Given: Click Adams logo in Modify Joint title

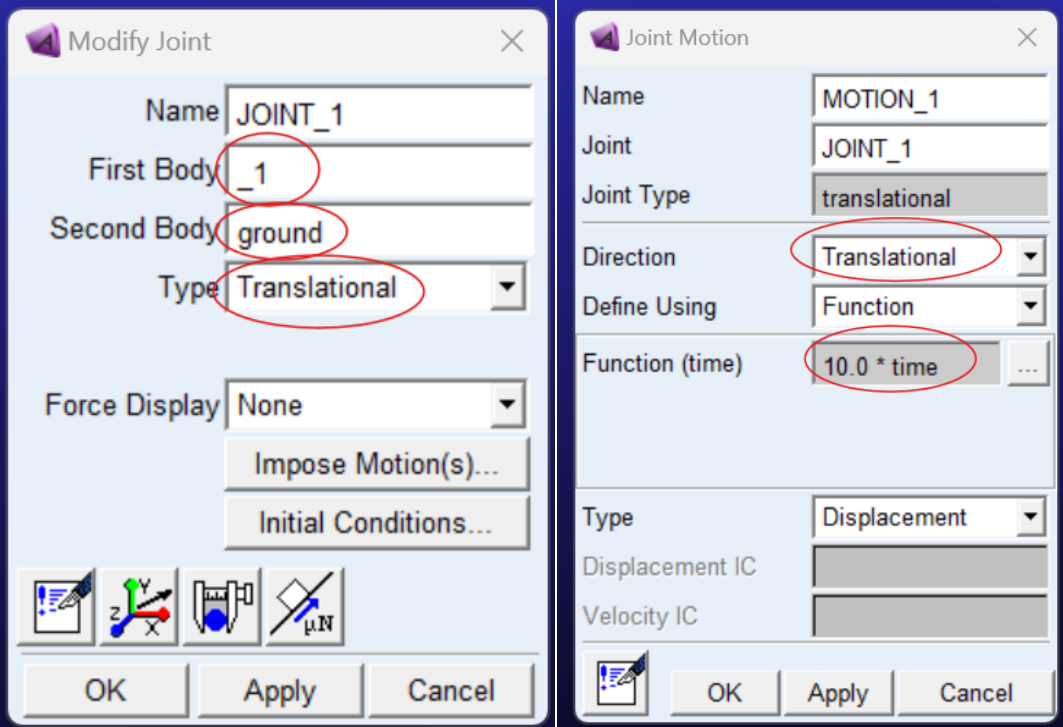Looking at the screenshot, I should pyautogui.click(x=43, y=41).
